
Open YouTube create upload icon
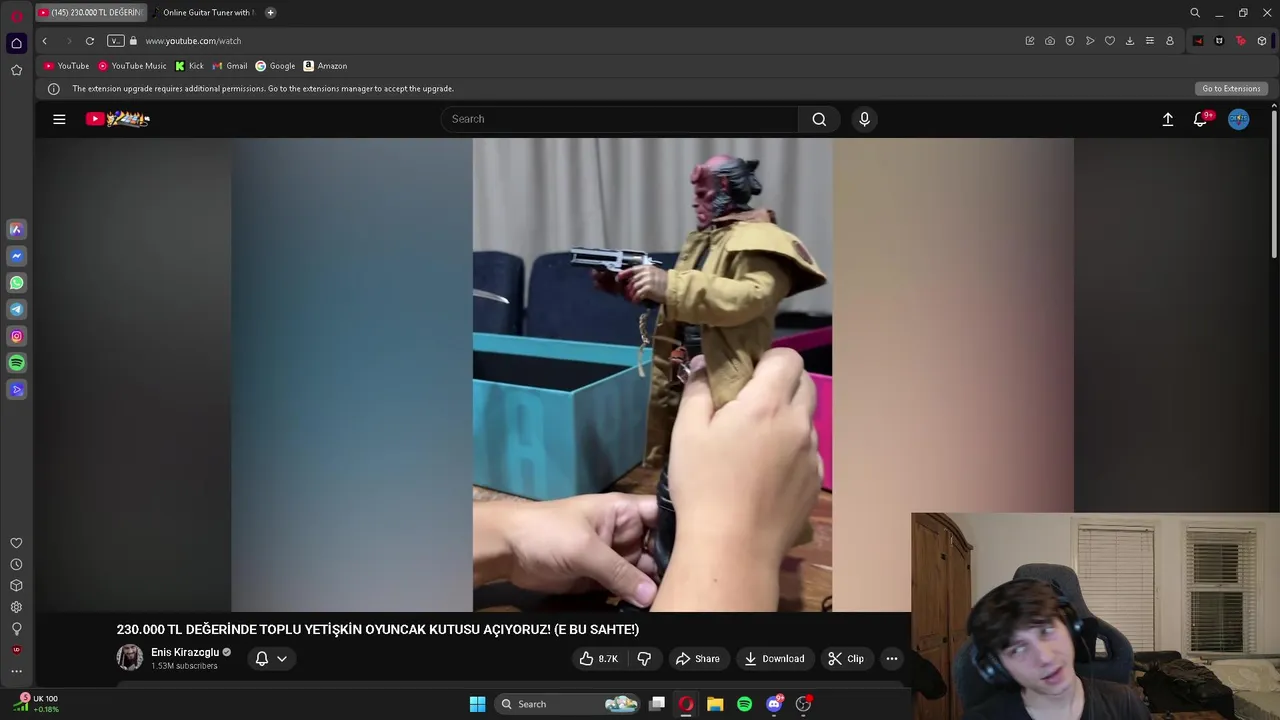pos(1167,119)
